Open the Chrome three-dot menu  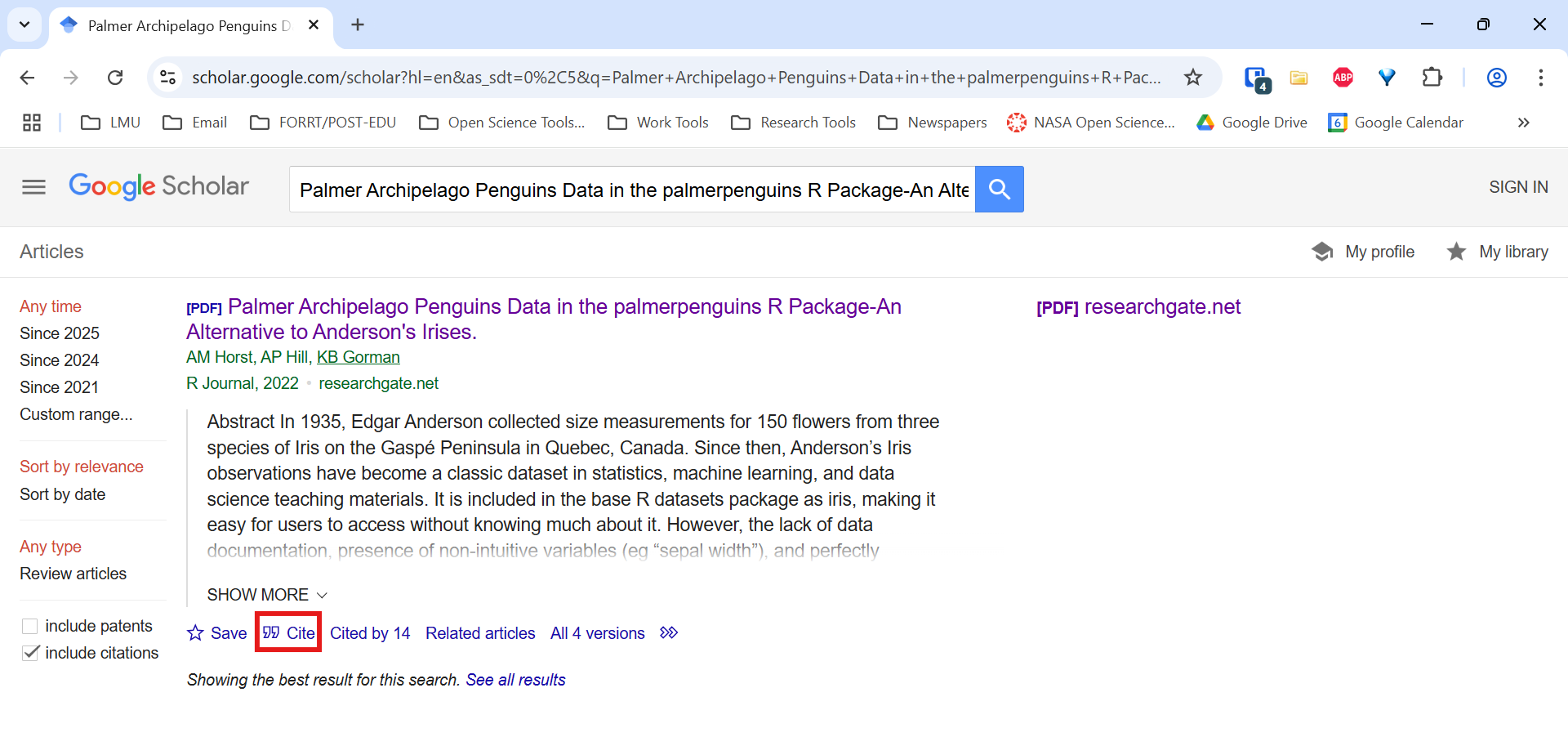coord(1540,78)
